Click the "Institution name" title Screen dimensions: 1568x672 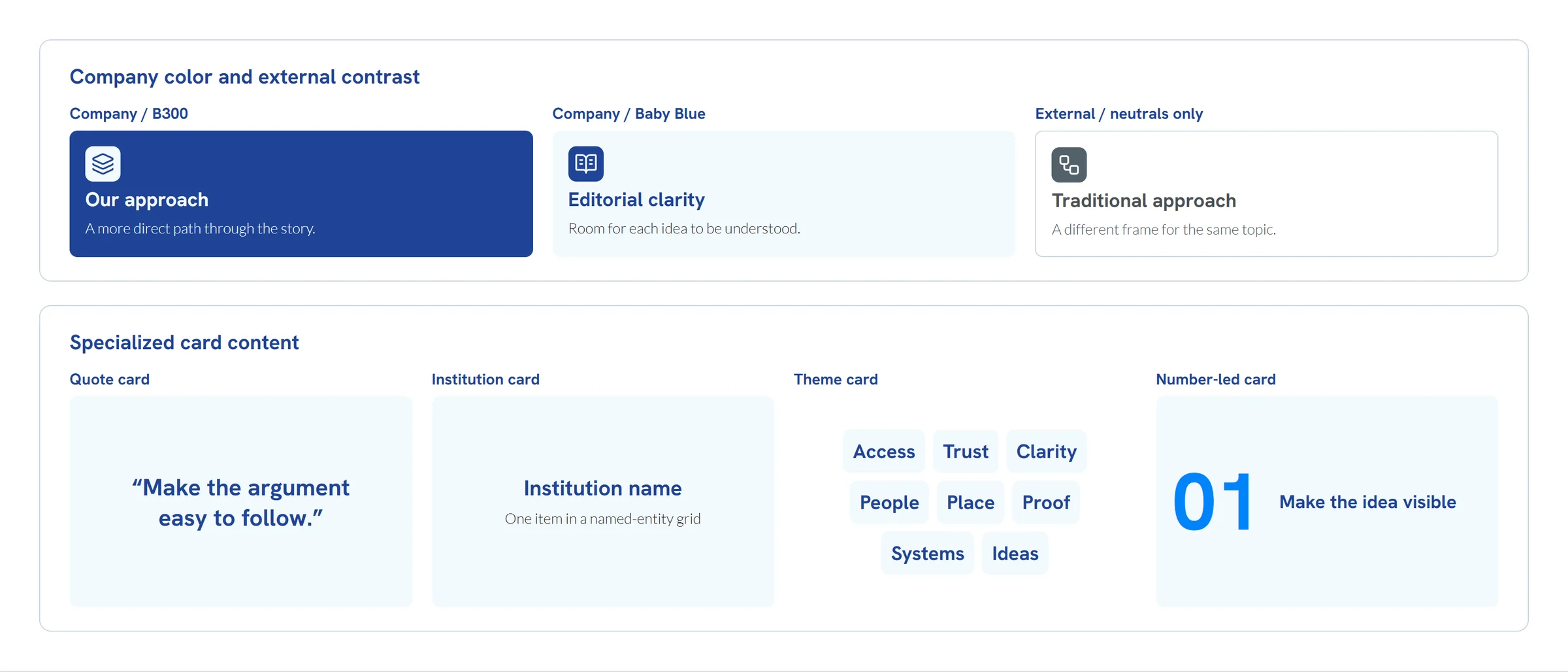[602, 488]
